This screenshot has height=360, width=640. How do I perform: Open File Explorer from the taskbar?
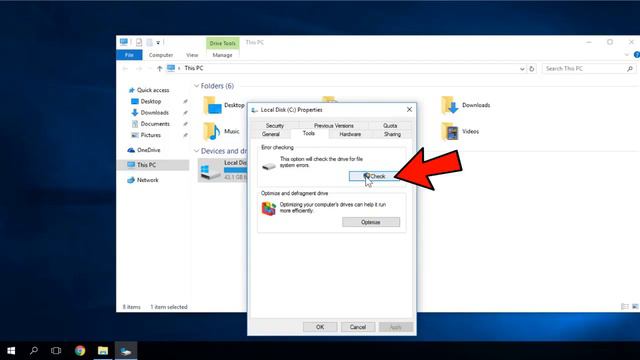pyautogui.click(x=103, y=351)
